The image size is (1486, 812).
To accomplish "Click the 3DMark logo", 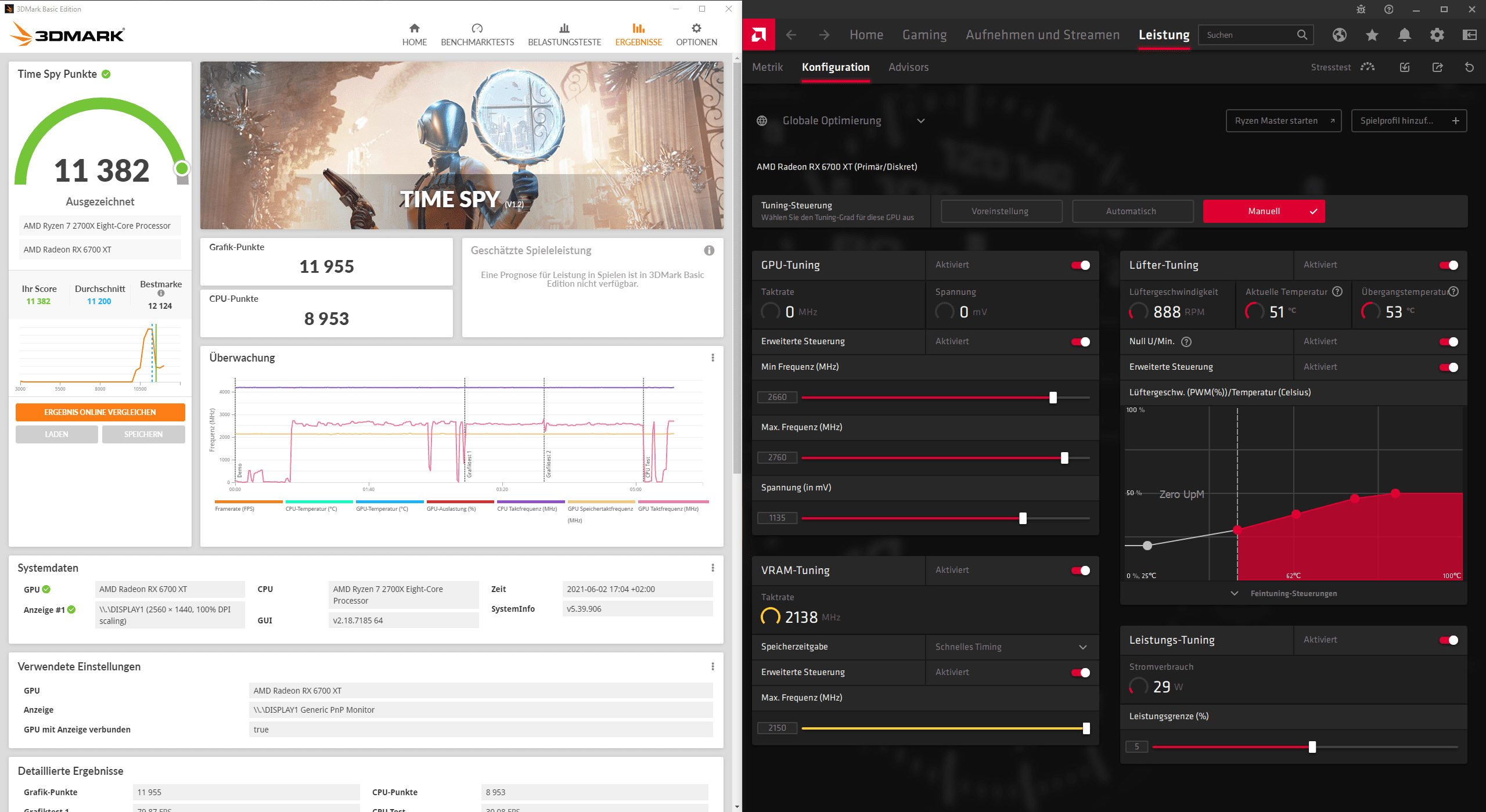I will pos(67,34).
